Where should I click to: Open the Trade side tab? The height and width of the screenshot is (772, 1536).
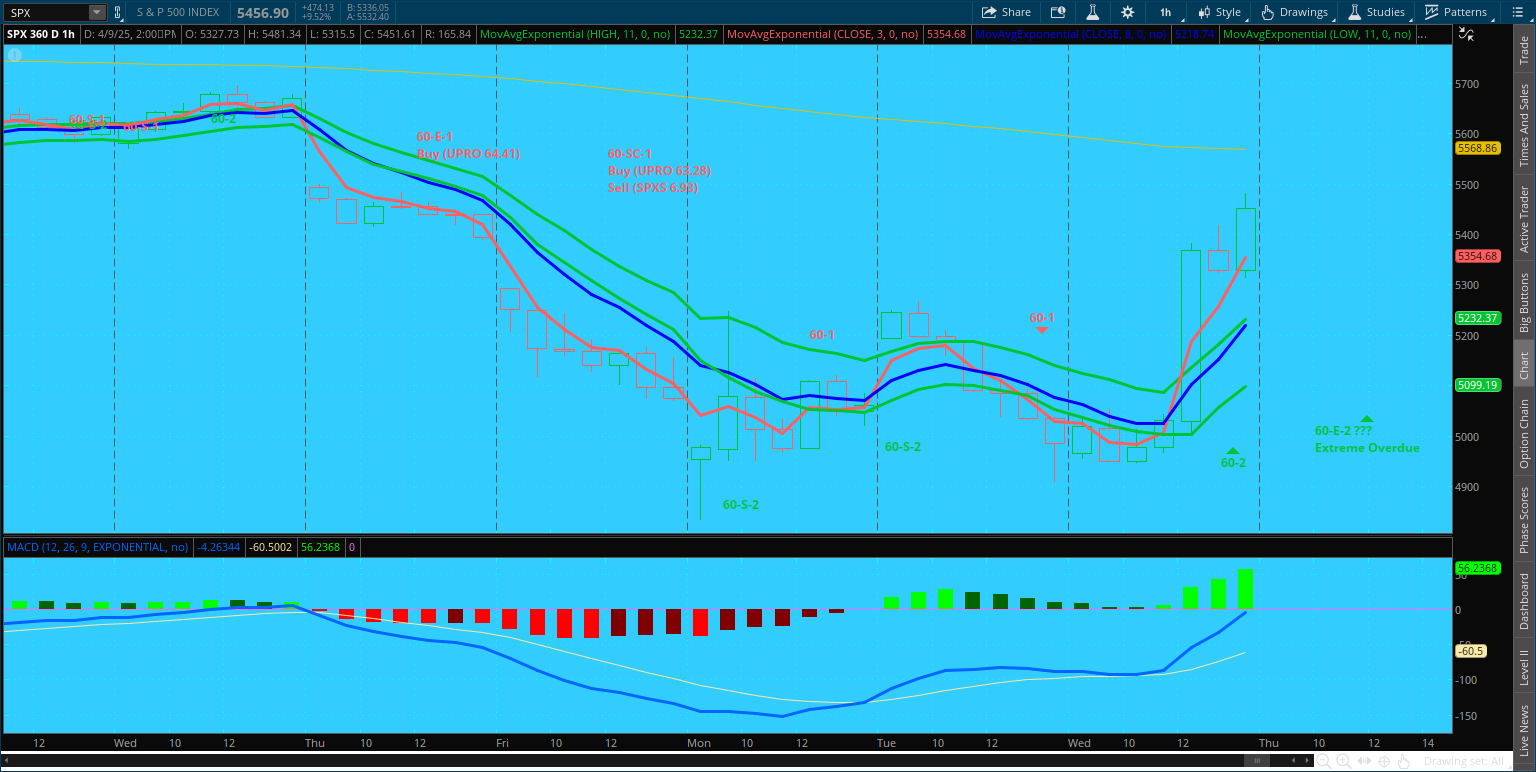1524,52
